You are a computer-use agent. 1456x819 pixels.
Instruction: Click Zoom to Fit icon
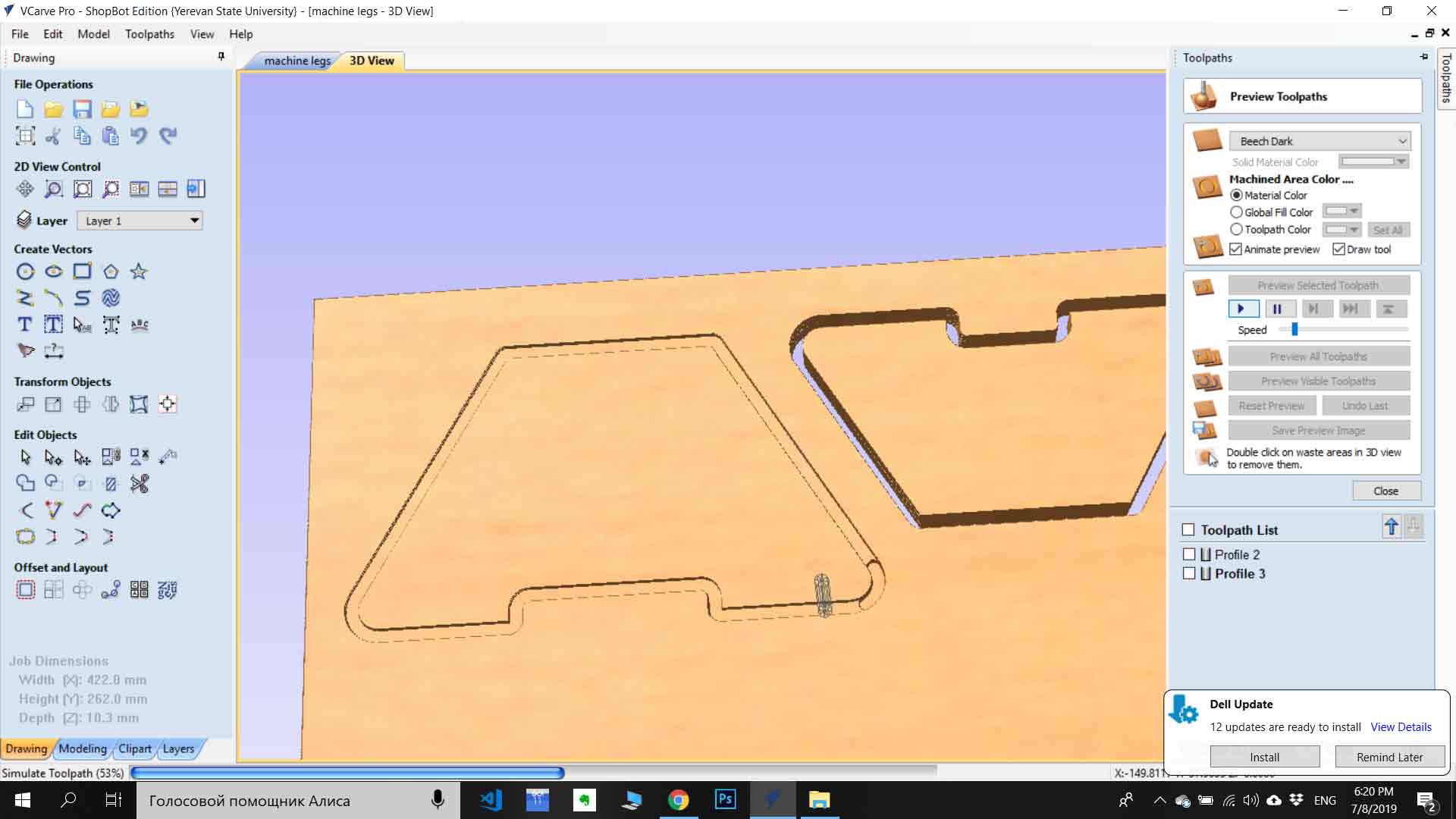[82, 189]
